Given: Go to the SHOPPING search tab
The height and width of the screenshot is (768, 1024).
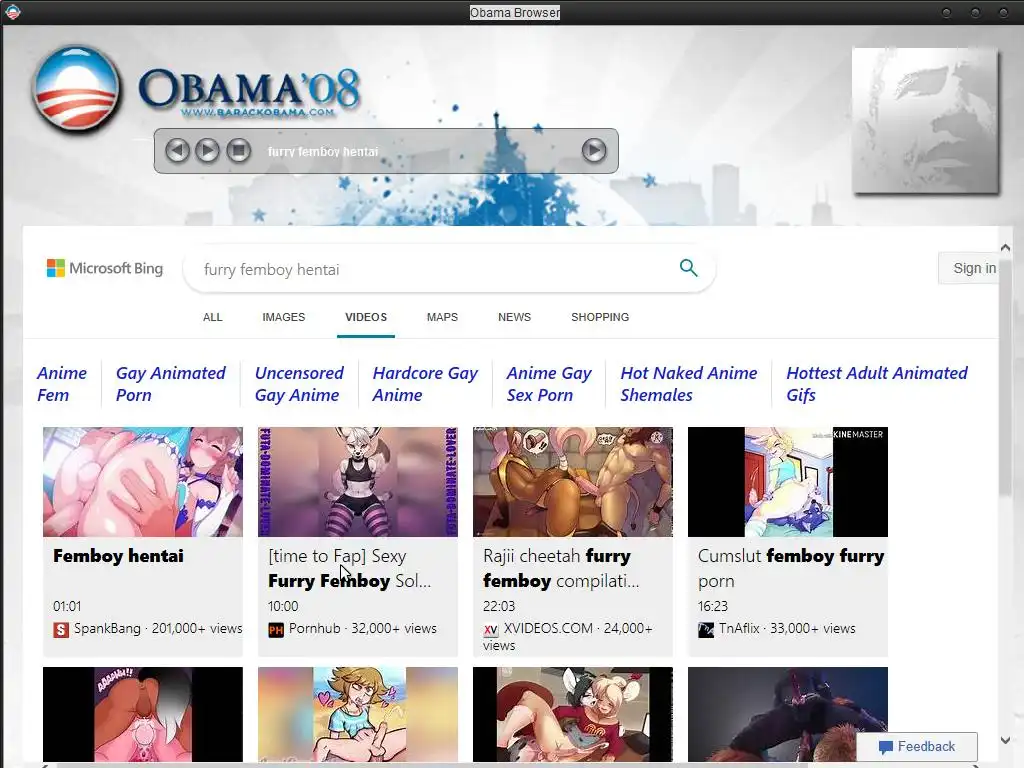Looking at the screenshot, I should pos(600,317).
